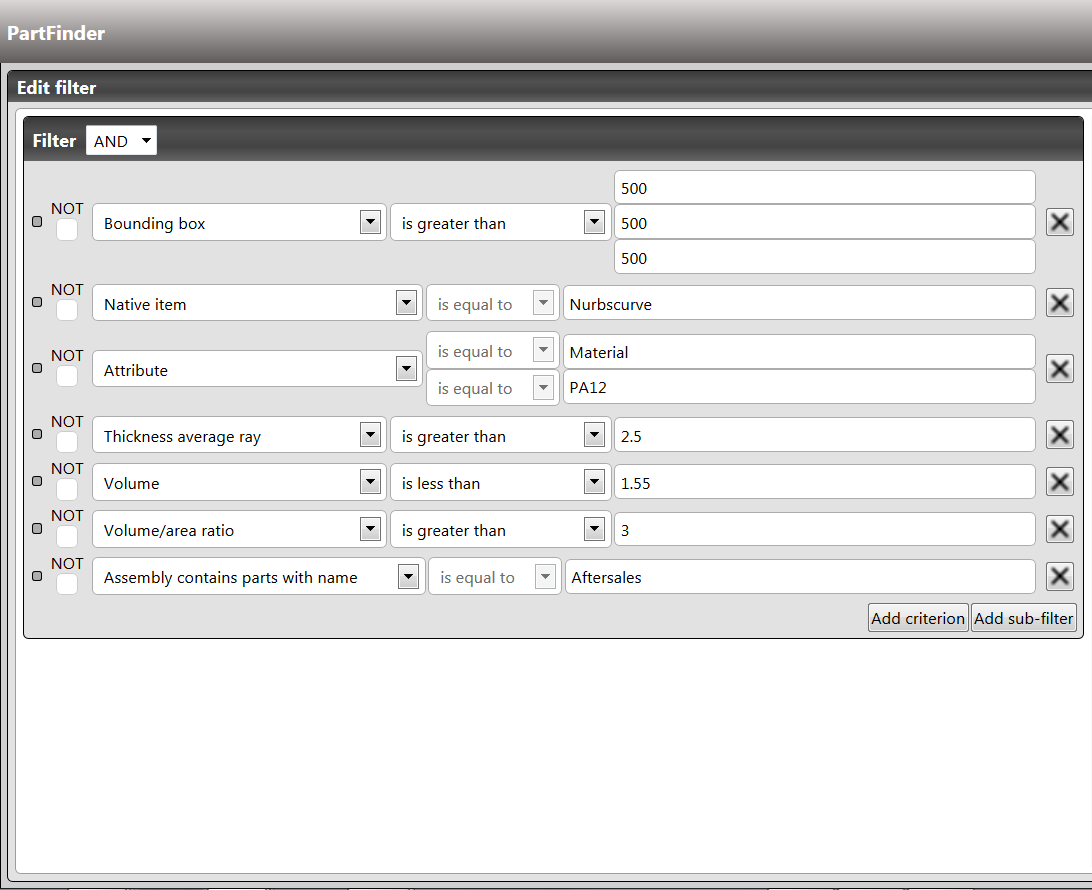The height and width of the screenshot is (890, 1092).
Task: Remove Assembly contains parts criterion
Action: pos(1060,577)
